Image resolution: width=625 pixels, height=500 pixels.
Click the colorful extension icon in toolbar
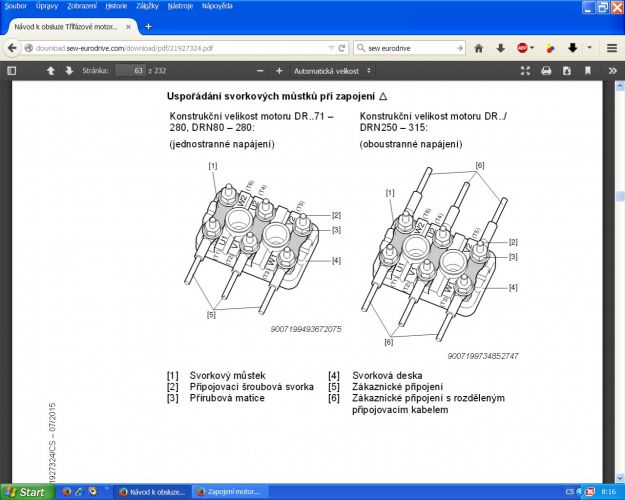tap(550, 49)
